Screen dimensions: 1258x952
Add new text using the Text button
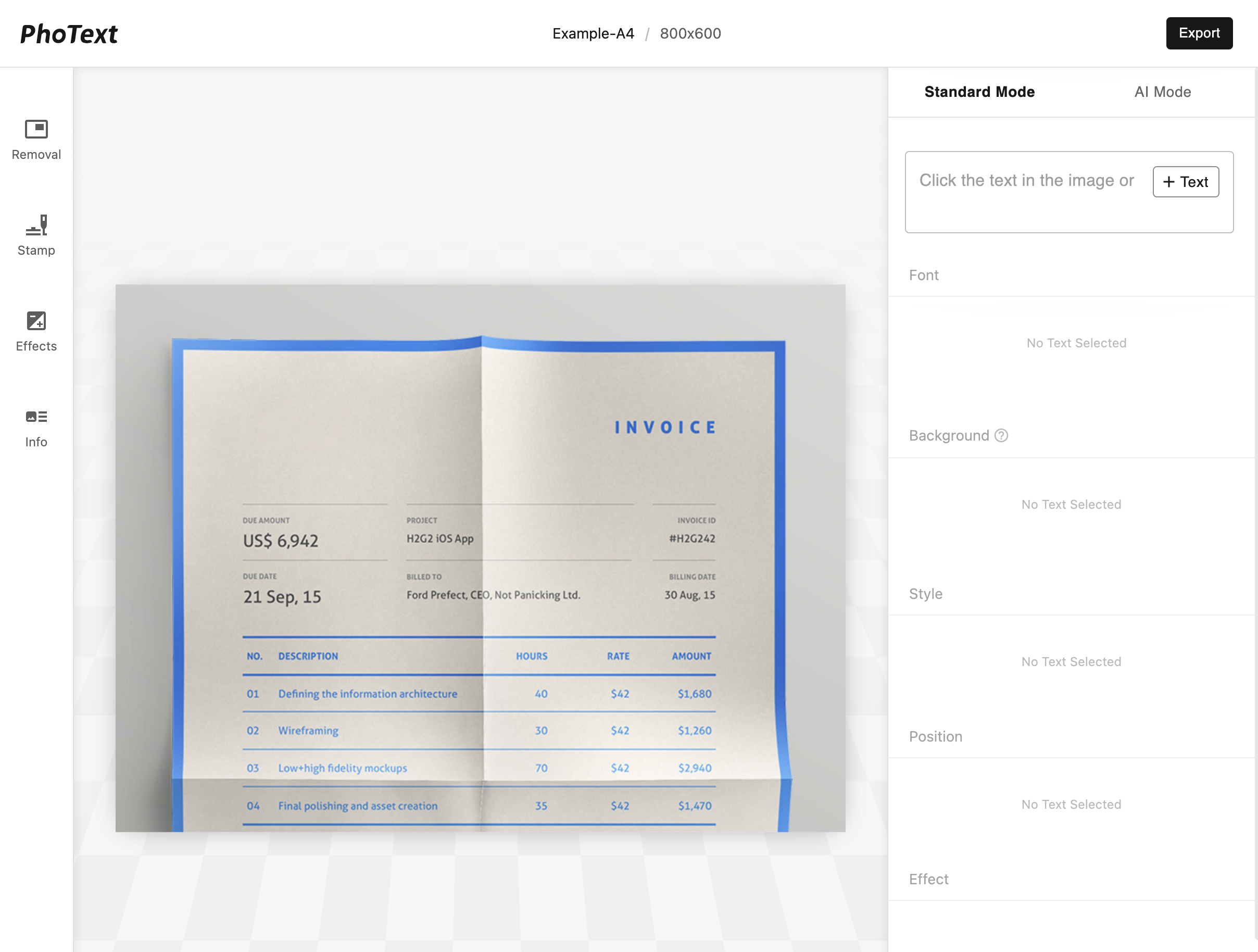click(1185, 181)
